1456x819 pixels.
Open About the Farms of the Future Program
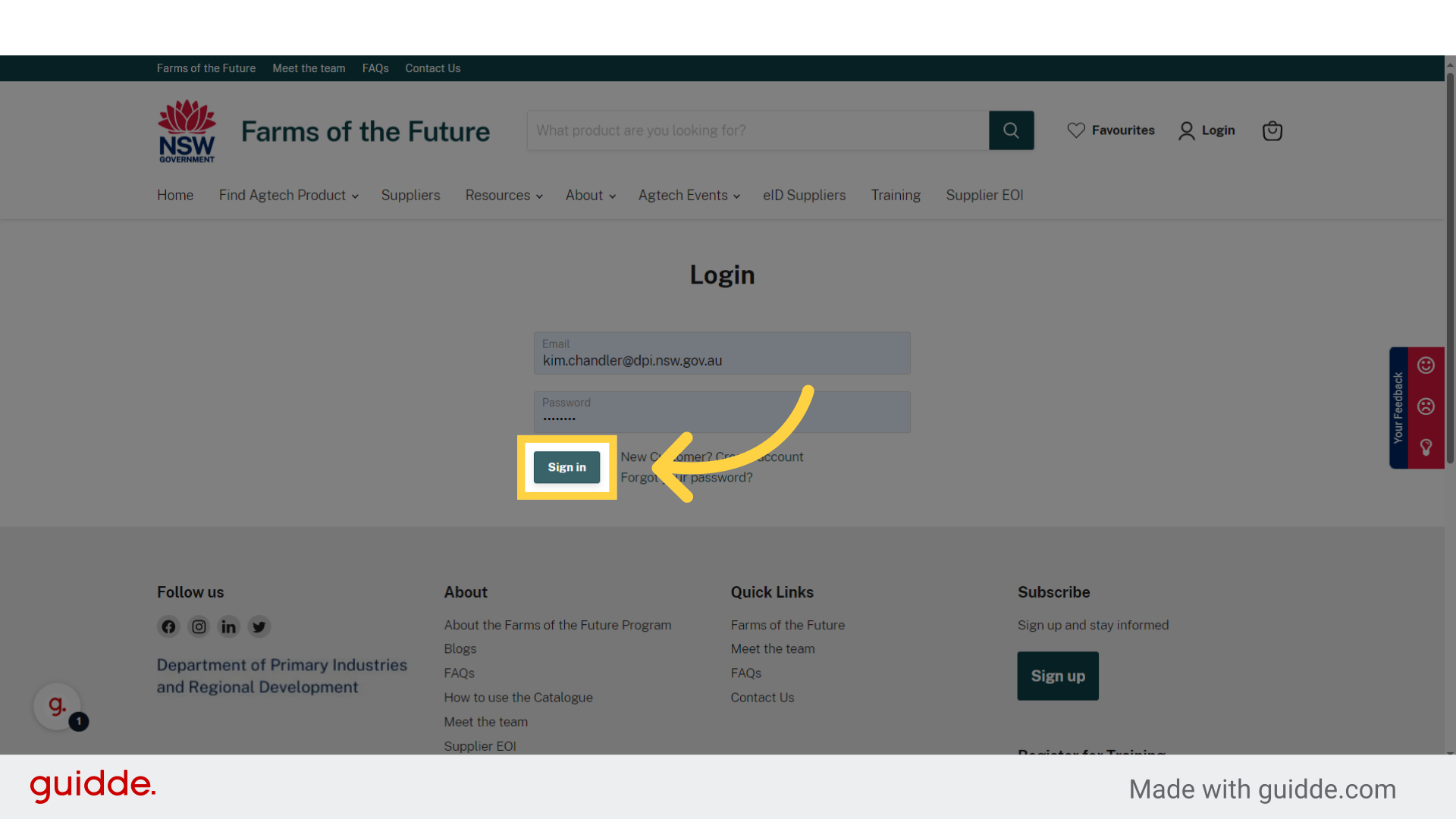[557, 625]
